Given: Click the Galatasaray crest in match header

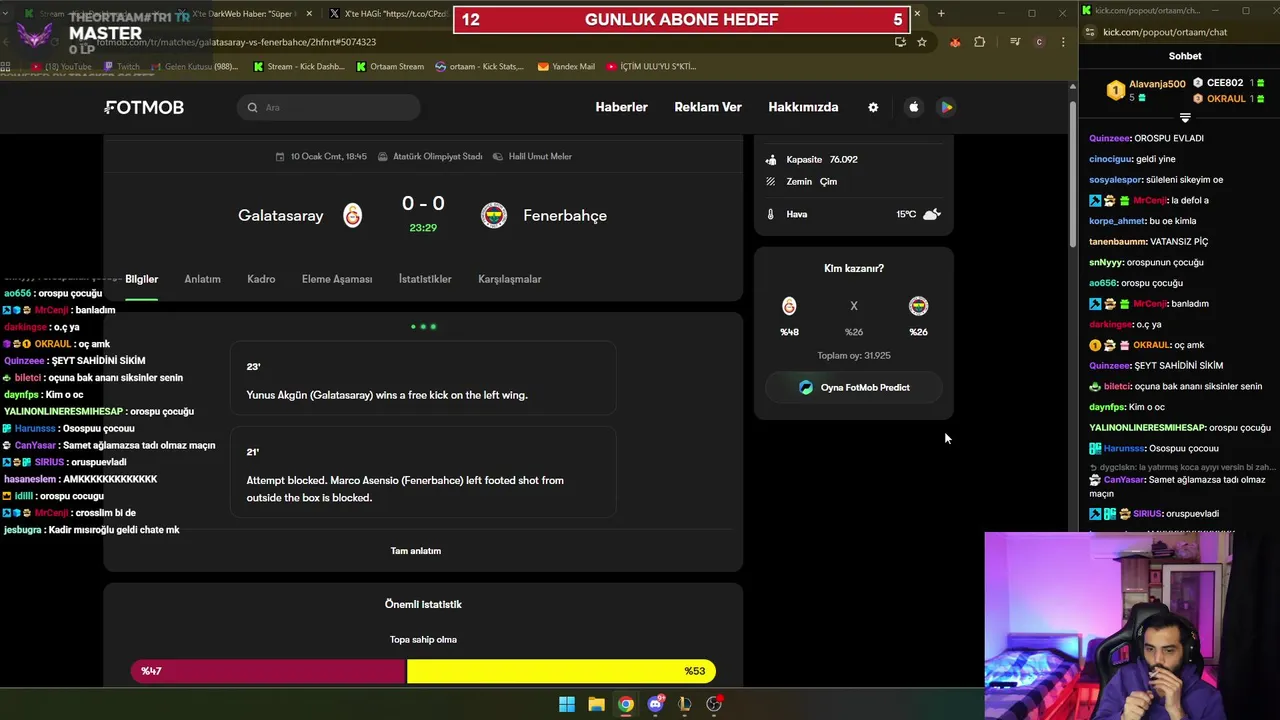Looking at the screenshot, I should (352, 215).
